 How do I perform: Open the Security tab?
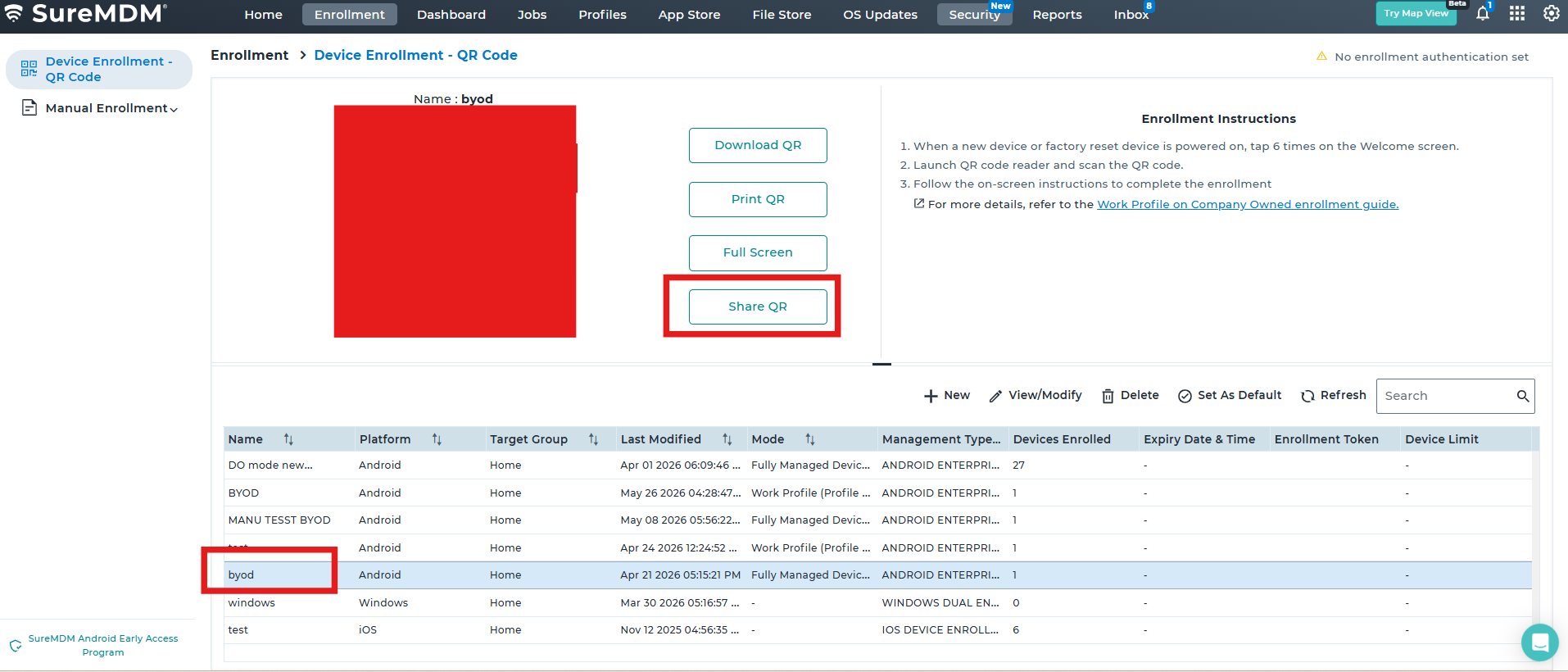tap(975, 15)
